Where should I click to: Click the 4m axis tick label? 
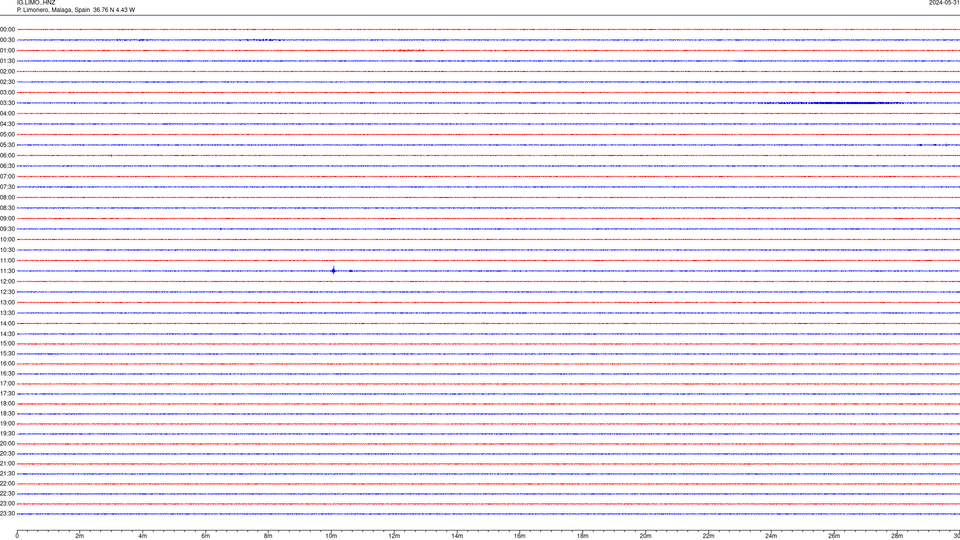(143, 536)
